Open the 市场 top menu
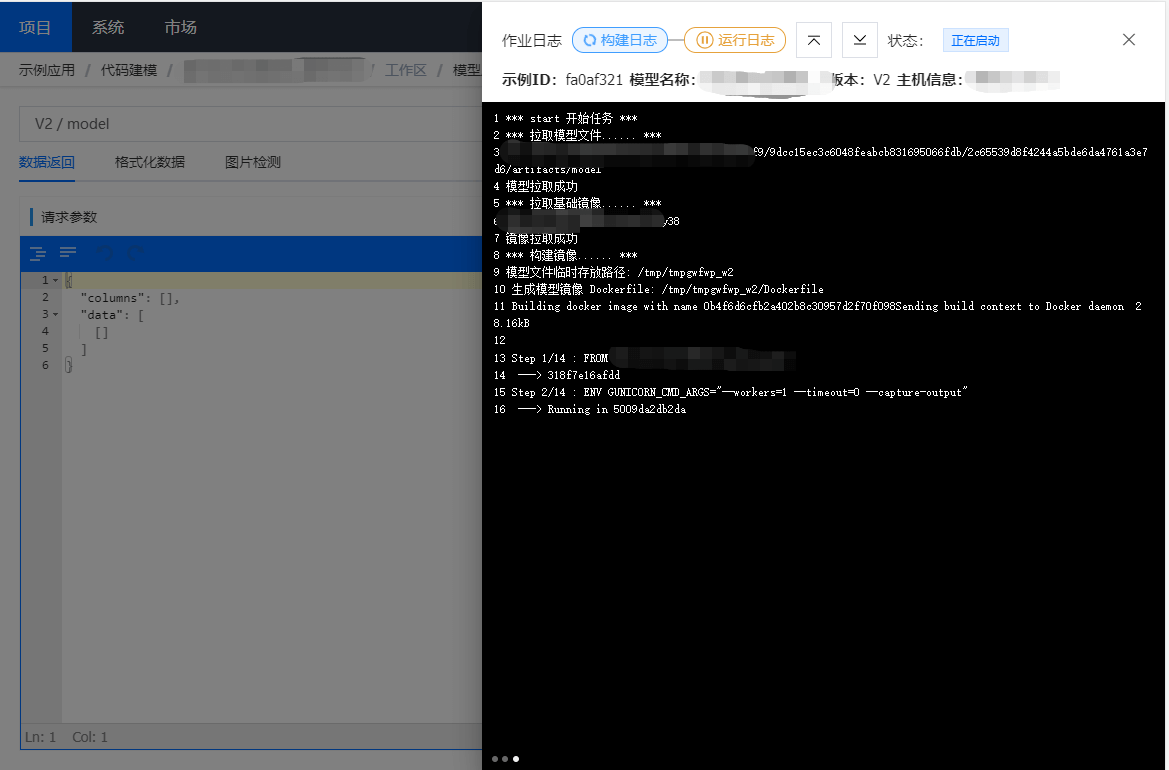 pyautogui.click(x=180, y=27)
